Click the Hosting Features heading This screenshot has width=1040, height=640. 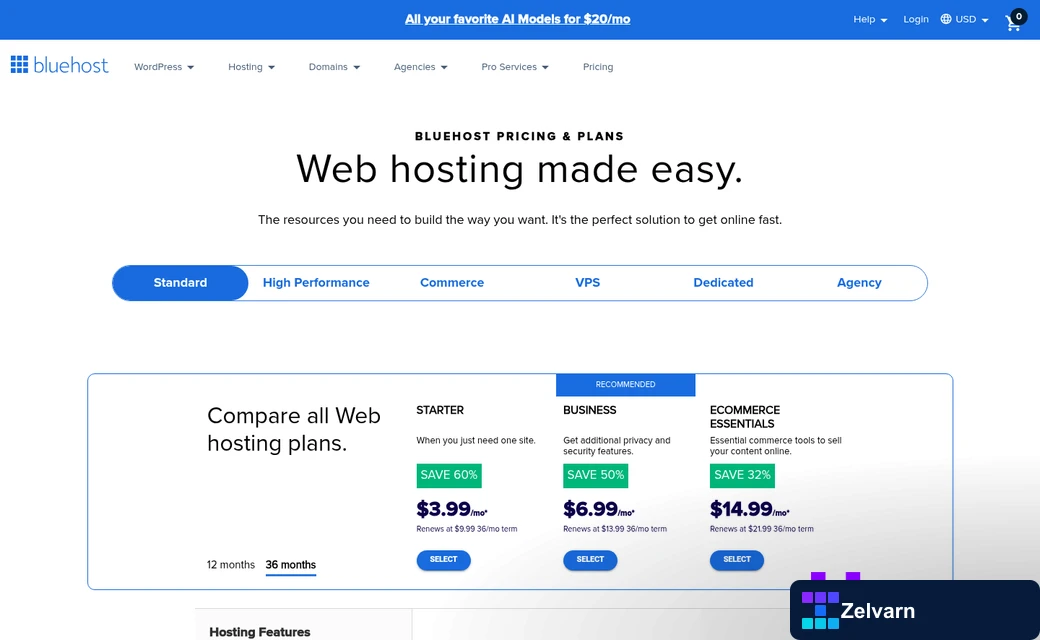260,632
